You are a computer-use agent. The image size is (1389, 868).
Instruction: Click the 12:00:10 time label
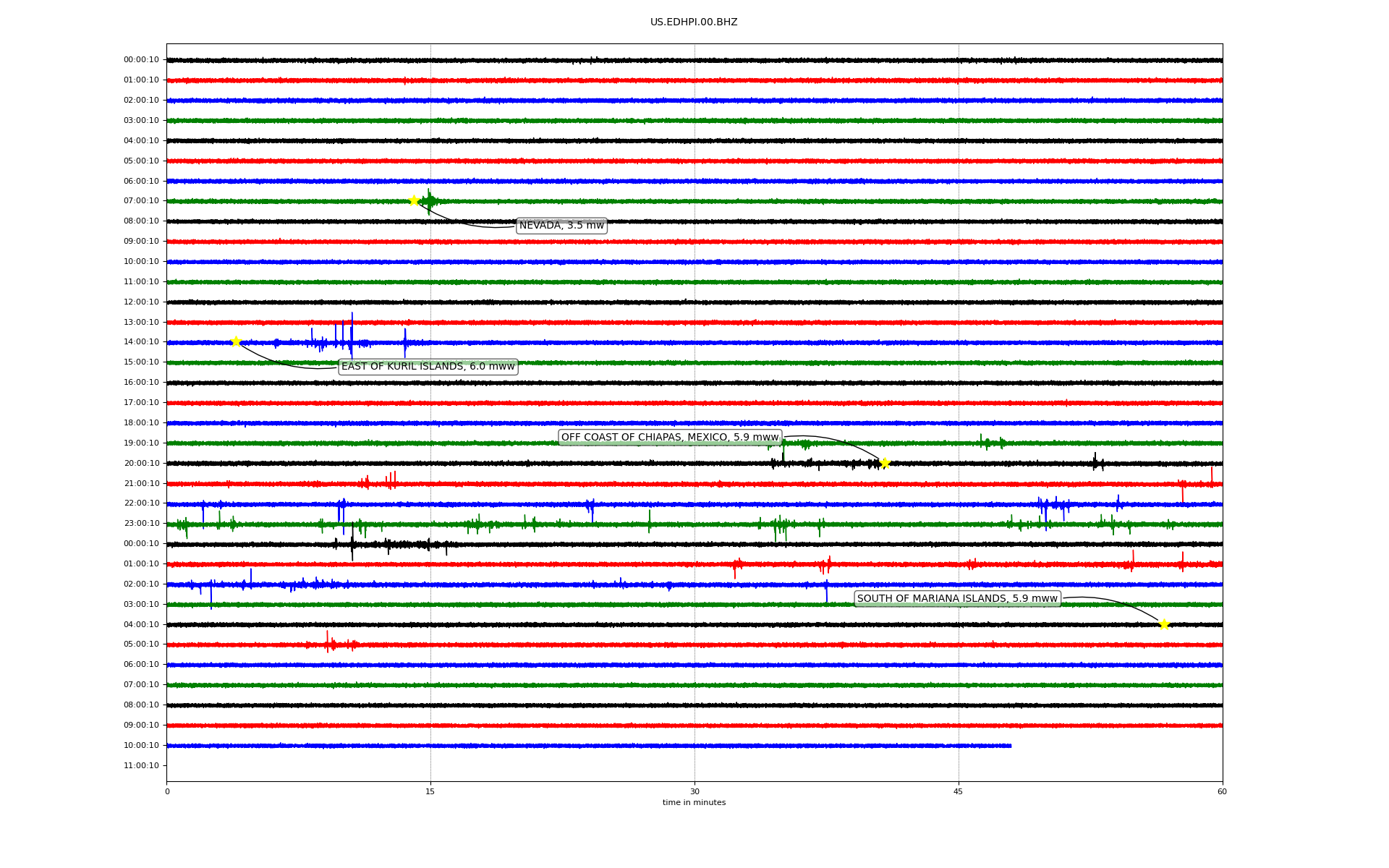pos(141,302)
